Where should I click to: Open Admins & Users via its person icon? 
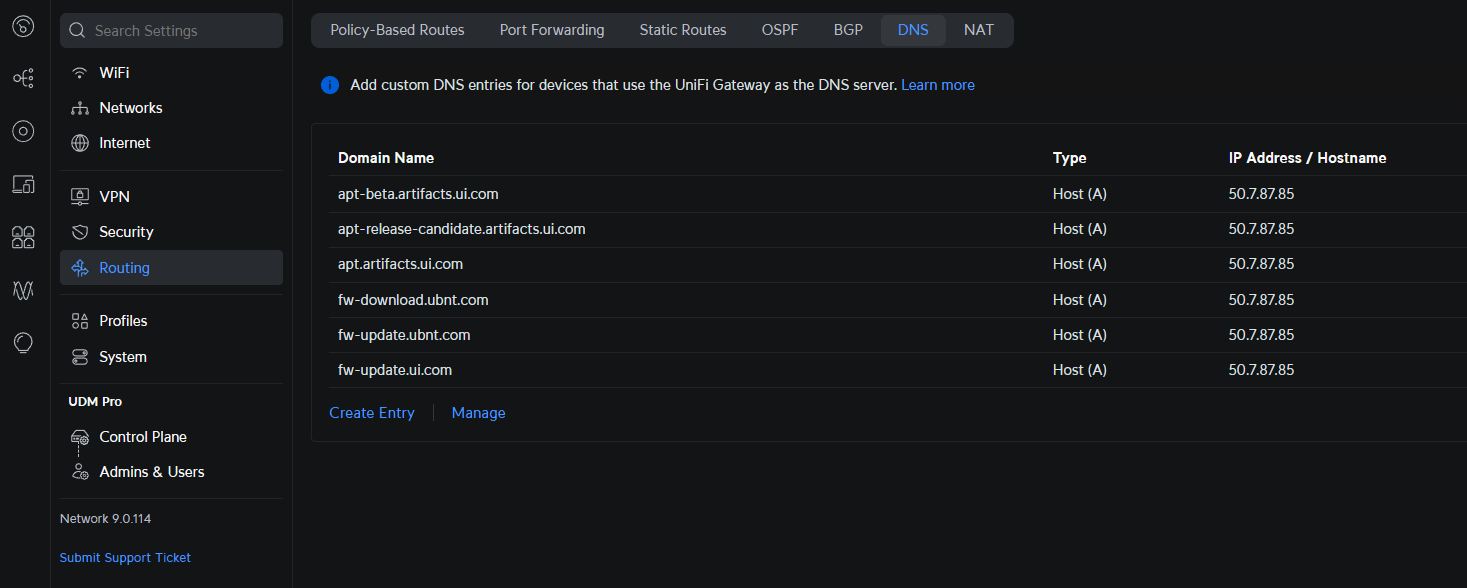click(80, 472)
